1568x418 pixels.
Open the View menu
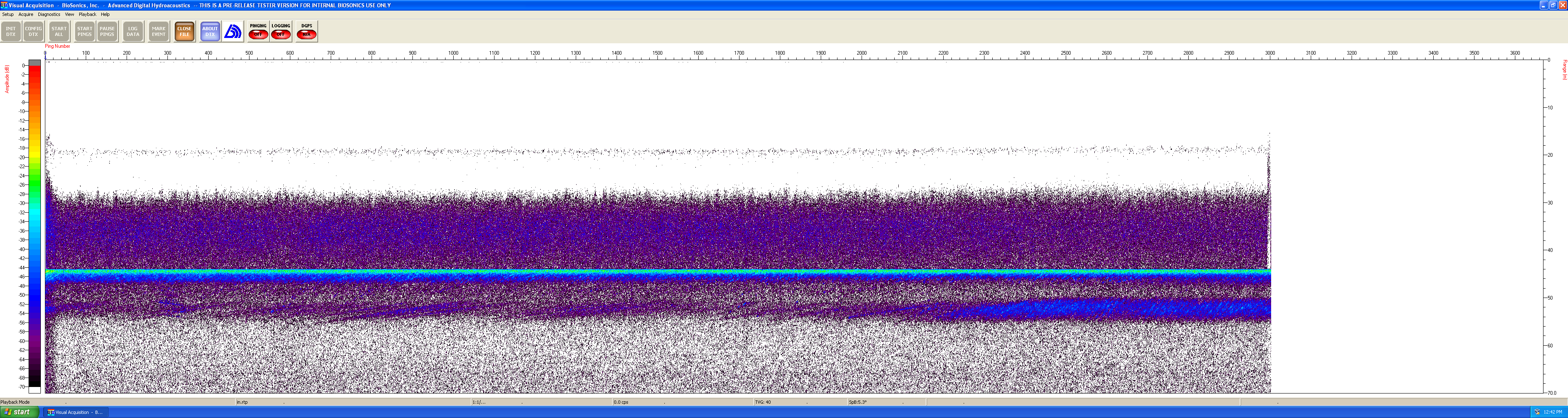coord(69,14)
